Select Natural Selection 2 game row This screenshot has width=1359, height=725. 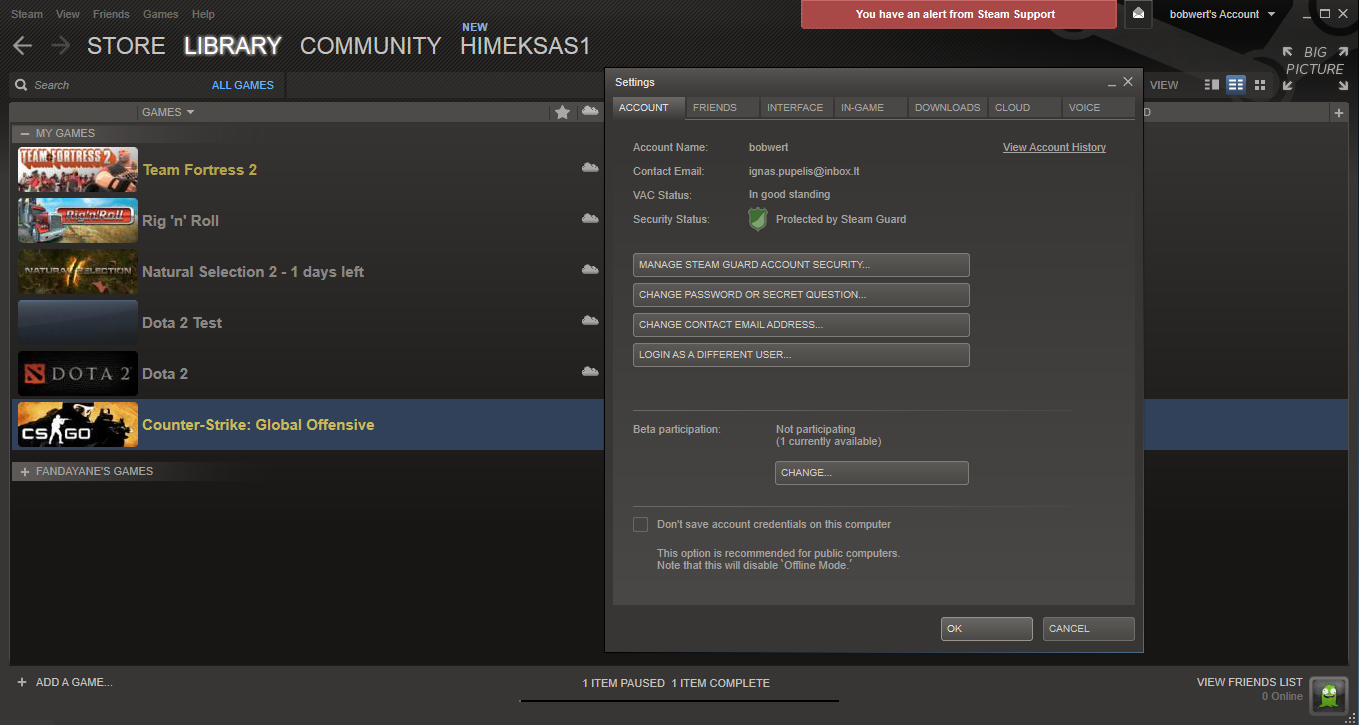pyautogui.click(x=306, y=272)
